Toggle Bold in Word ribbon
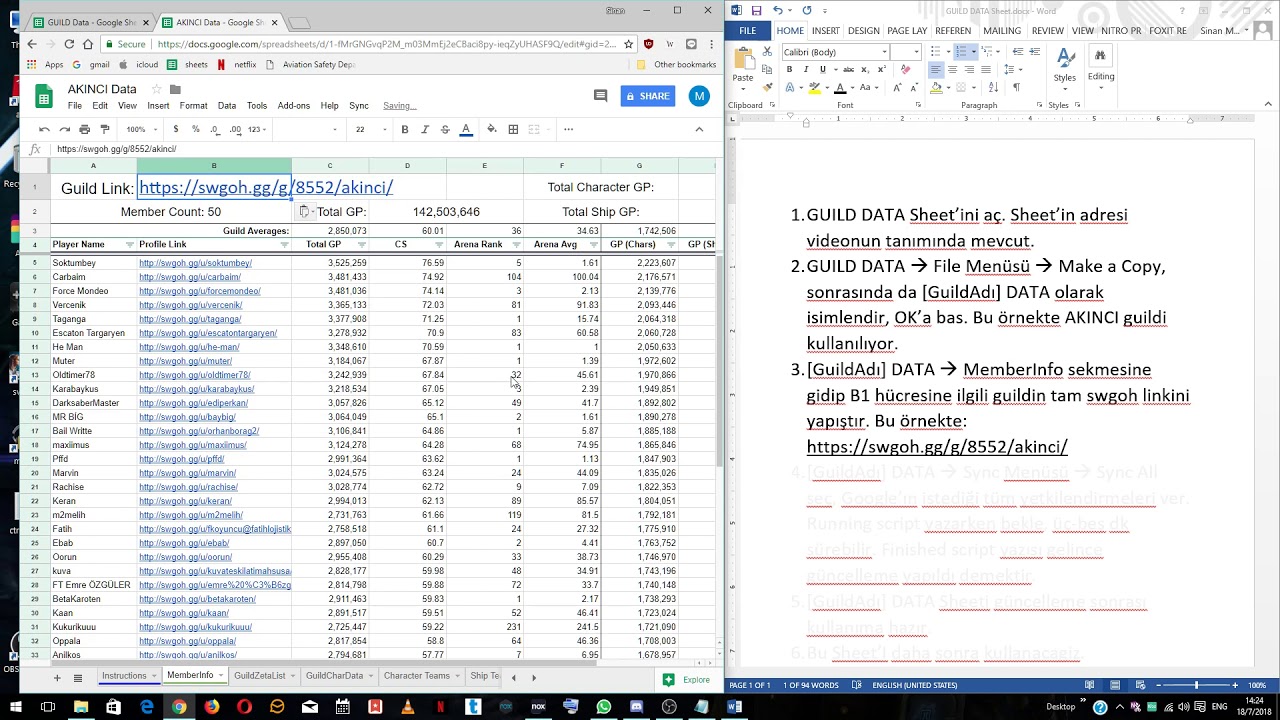Image resolution: width=1280 pixels, height=720 pixels. coord(789,69)
